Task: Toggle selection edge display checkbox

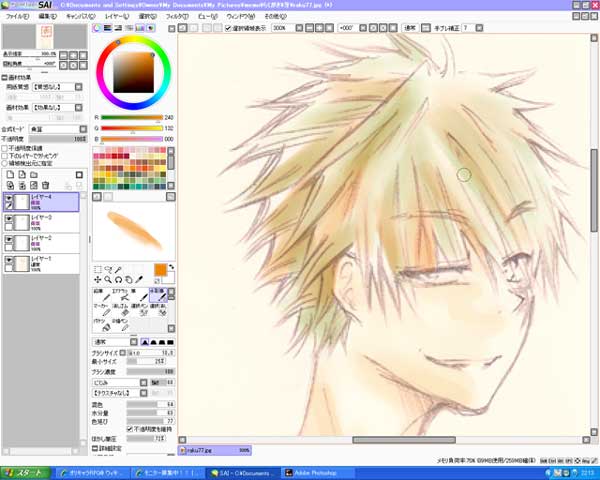Action: click(x=228, y=28)
